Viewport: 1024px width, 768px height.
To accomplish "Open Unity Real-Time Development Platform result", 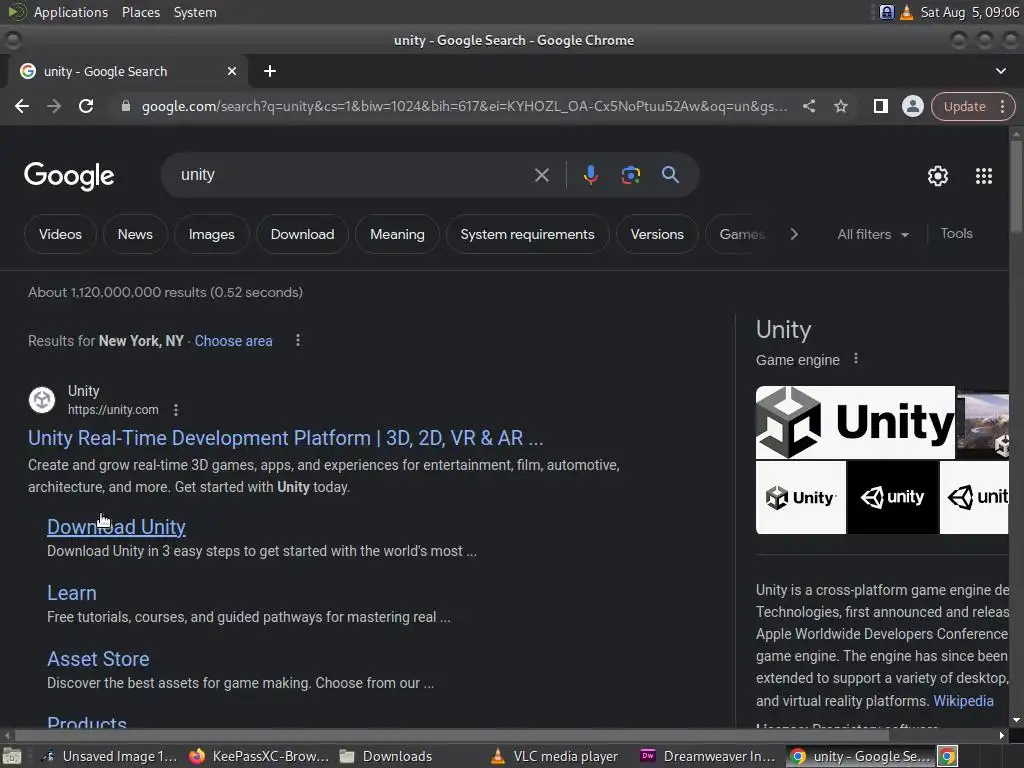I will tap(285, 438).
